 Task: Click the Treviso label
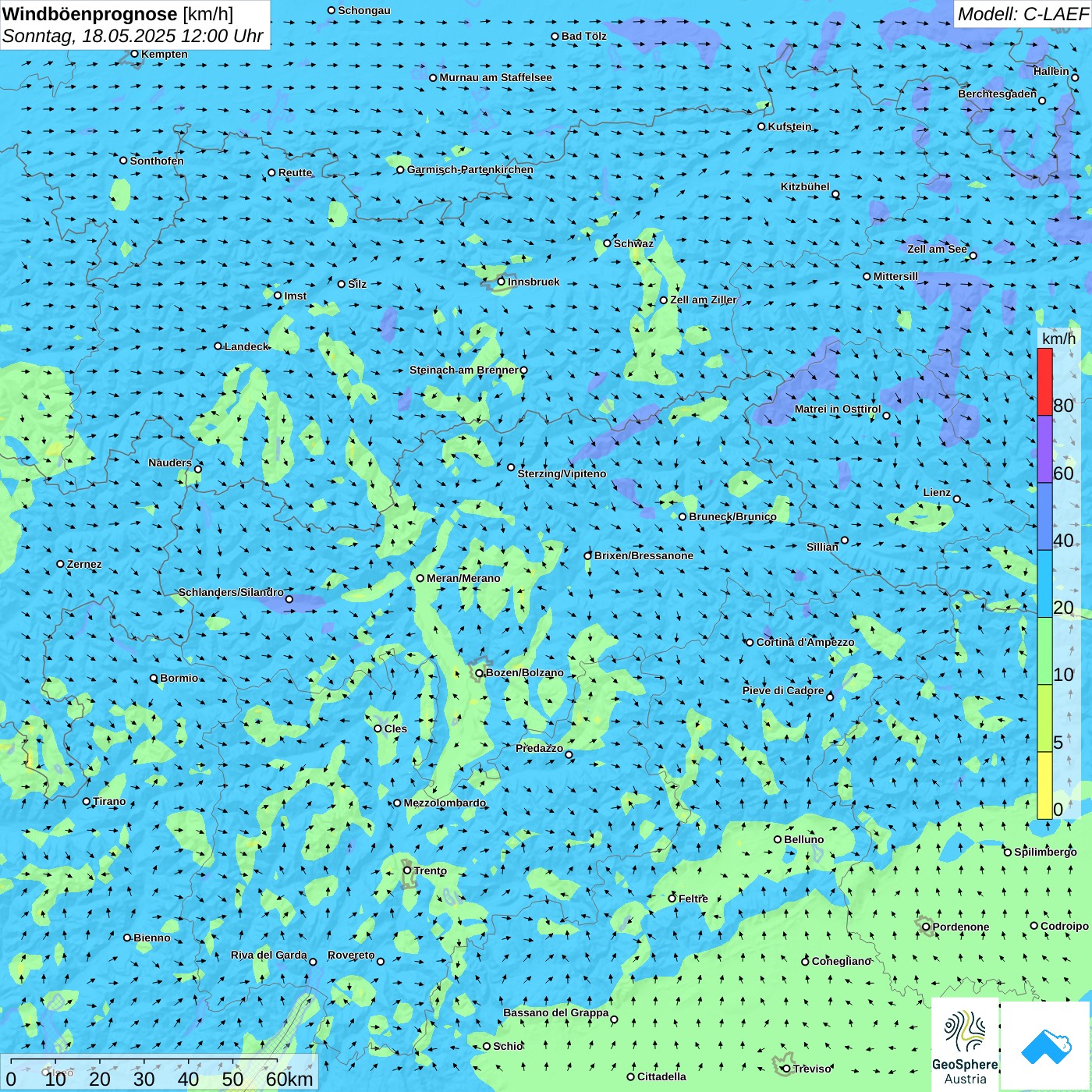tap(812, 1069)
